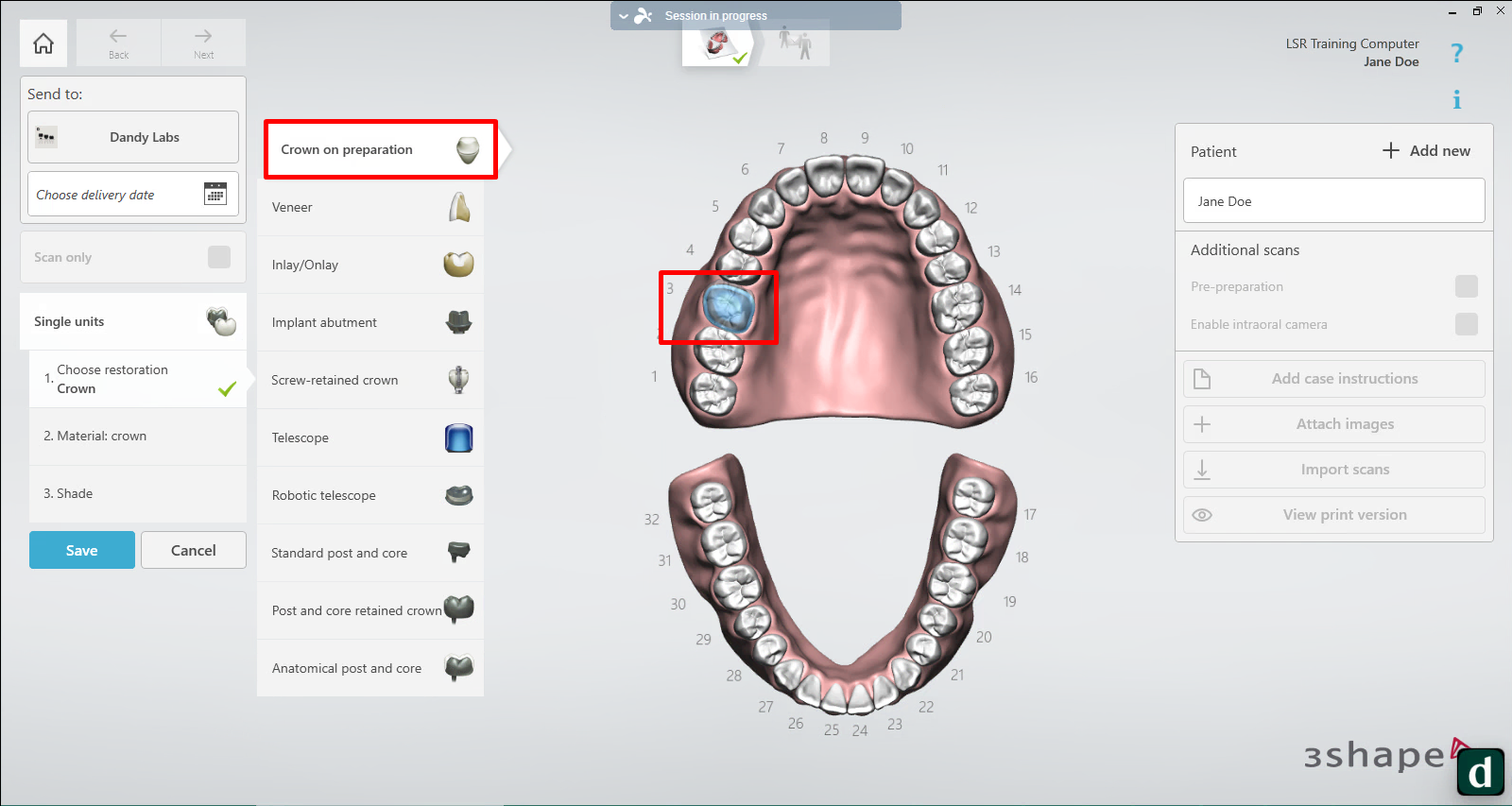The image size is (1512, 806).
Task: Open the Shade step
Action: [138, 494]
